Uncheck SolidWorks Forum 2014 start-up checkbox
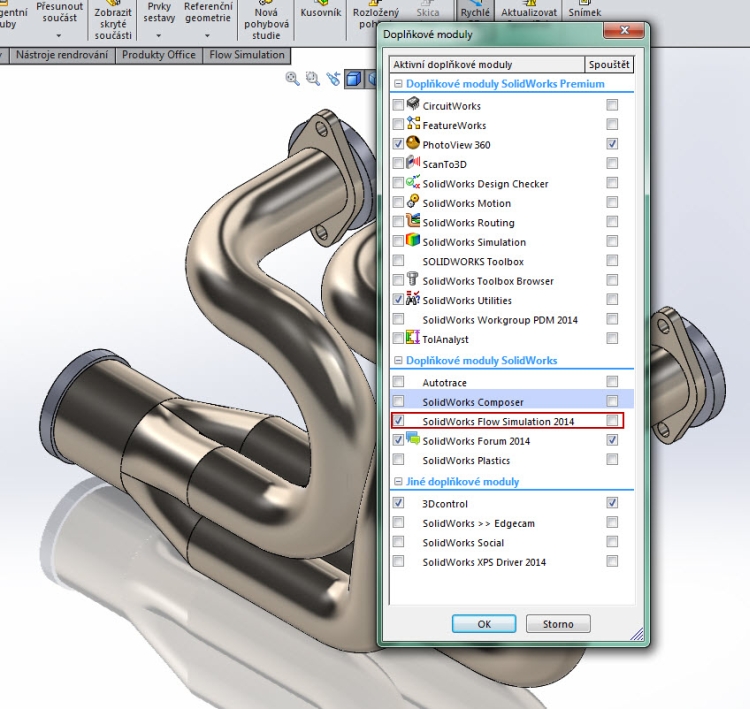This screenshot has width=750, height=709. pos(612,440)
